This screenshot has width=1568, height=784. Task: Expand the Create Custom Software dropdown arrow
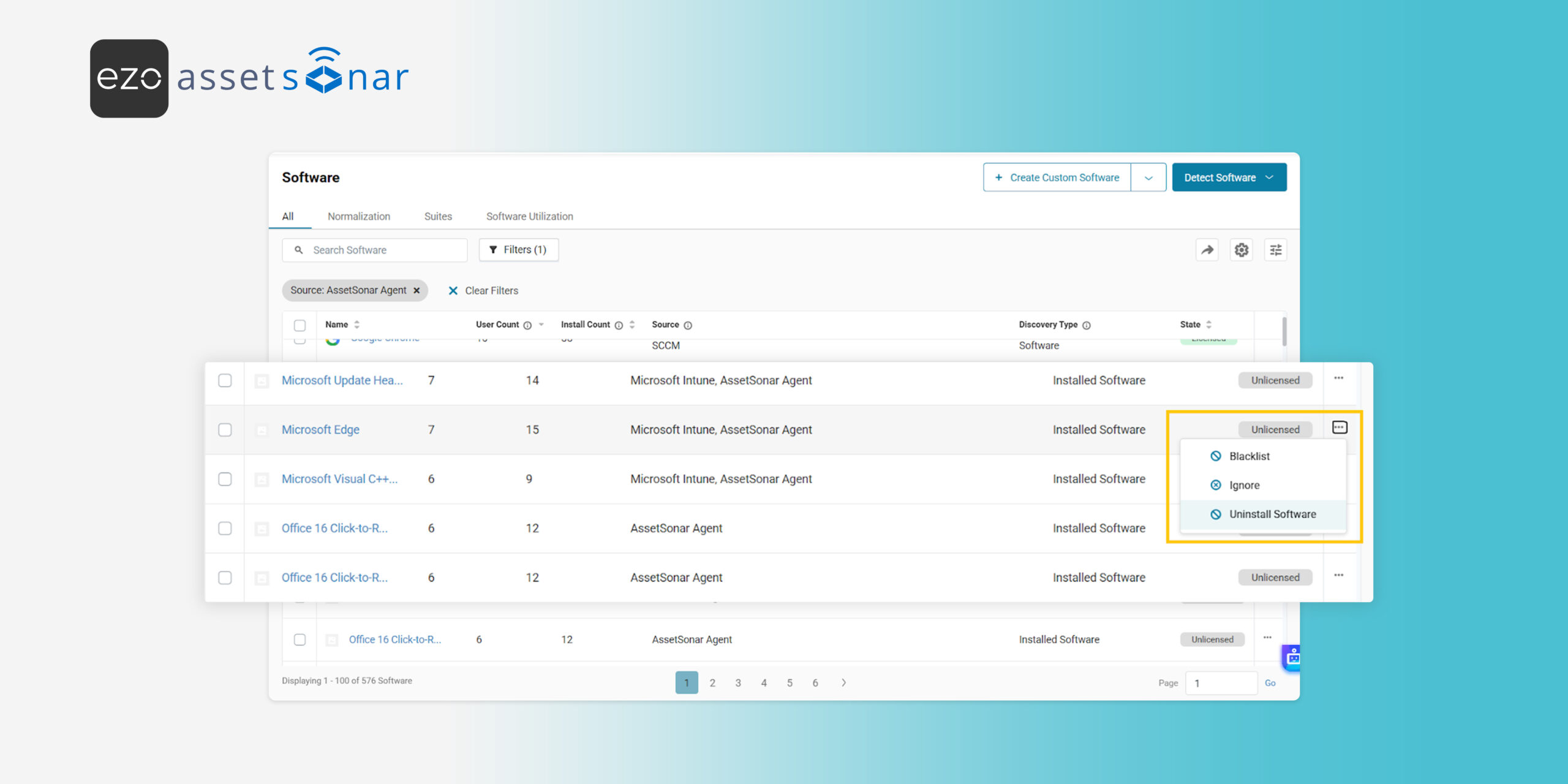tap(1148, 178)
